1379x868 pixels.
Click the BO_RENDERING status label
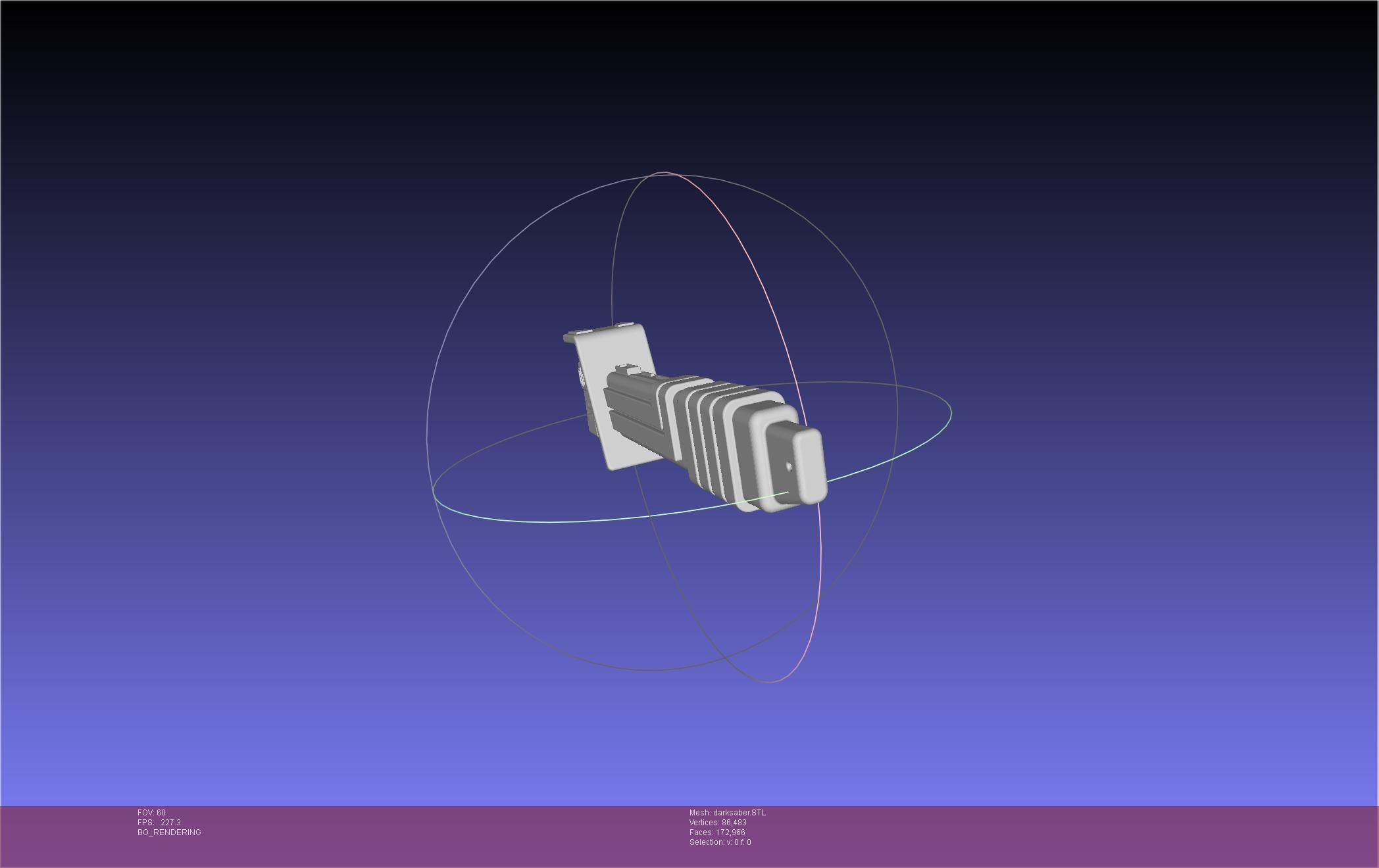[x=169, y=832]
